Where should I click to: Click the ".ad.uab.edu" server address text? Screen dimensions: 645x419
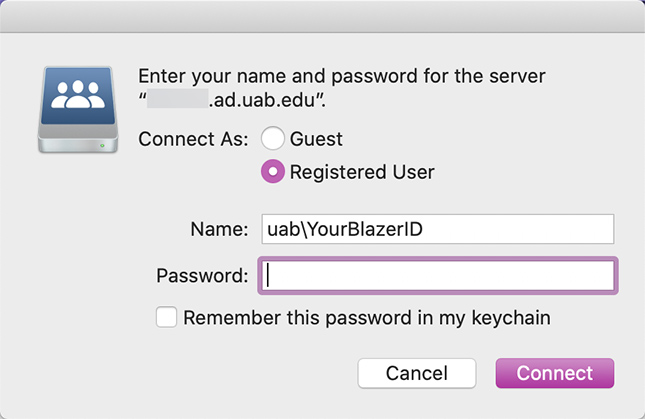[262, 100]
